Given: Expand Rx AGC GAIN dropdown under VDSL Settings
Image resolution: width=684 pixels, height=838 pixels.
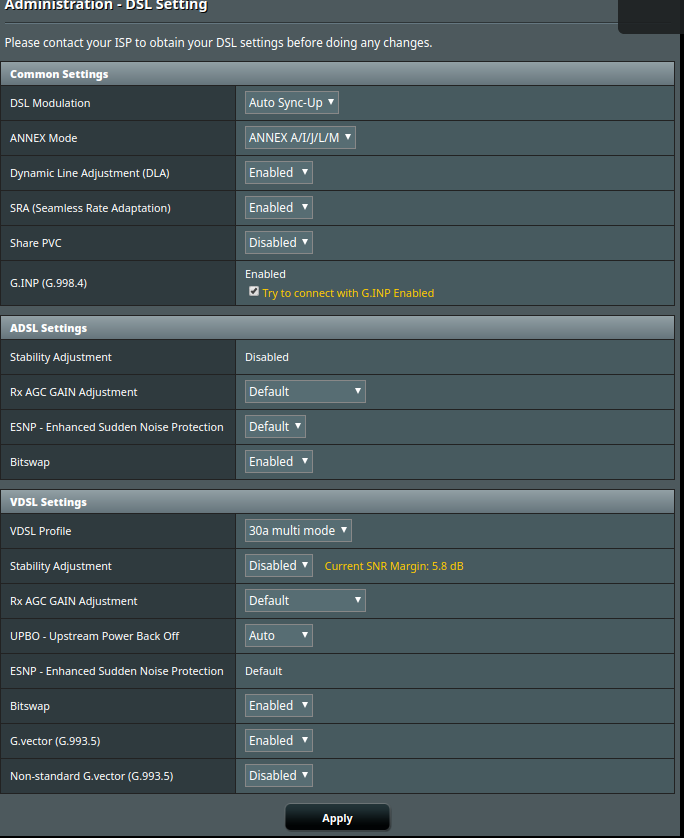Looking at the screenshot, I should [x=305, y=601].
